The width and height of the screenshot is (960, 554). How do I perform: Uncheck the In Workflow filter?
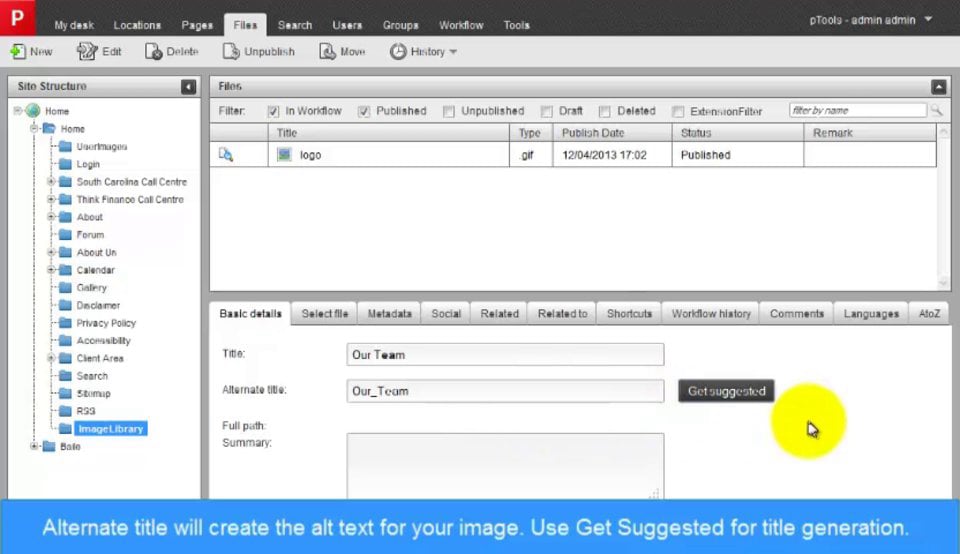(273, 111)
